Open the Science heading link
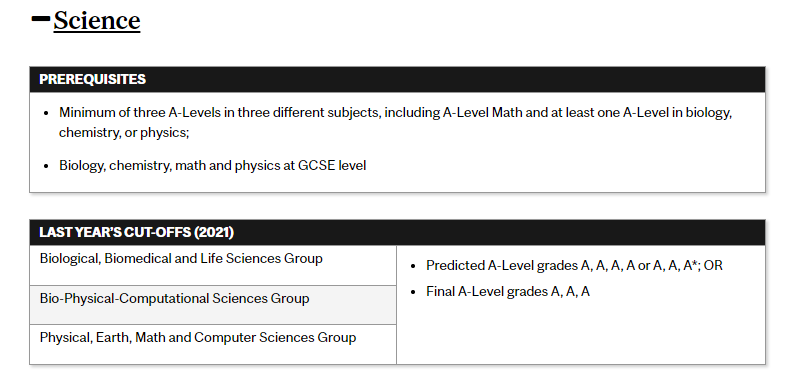The height and width of the screenshot is (385, 790). click(97, 21)
